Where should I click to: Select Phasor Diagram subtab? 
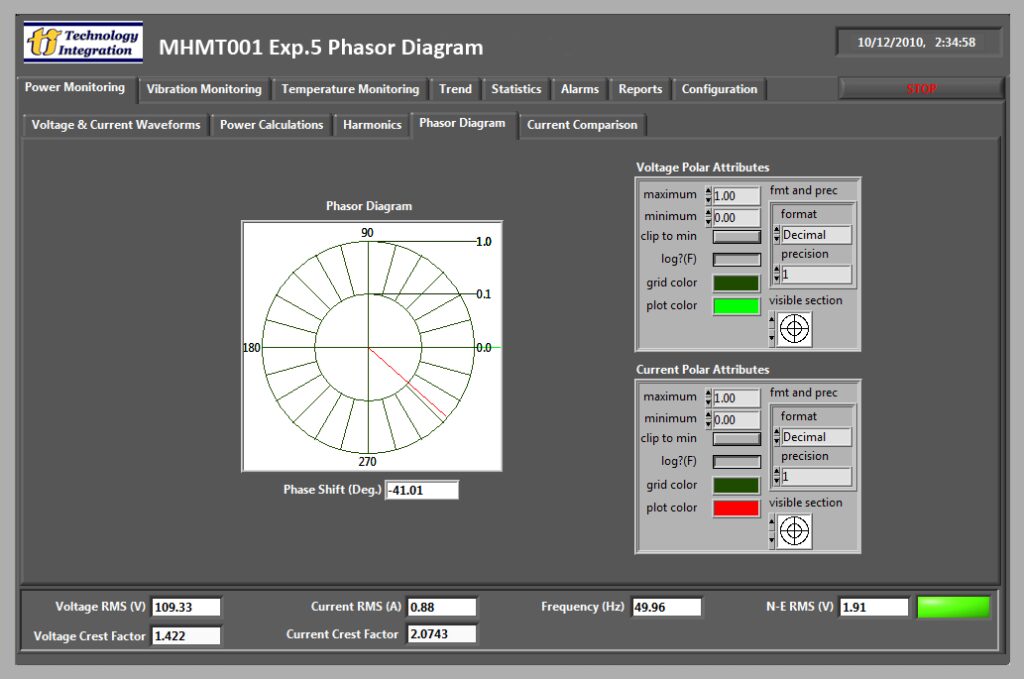tap(462, 123)
